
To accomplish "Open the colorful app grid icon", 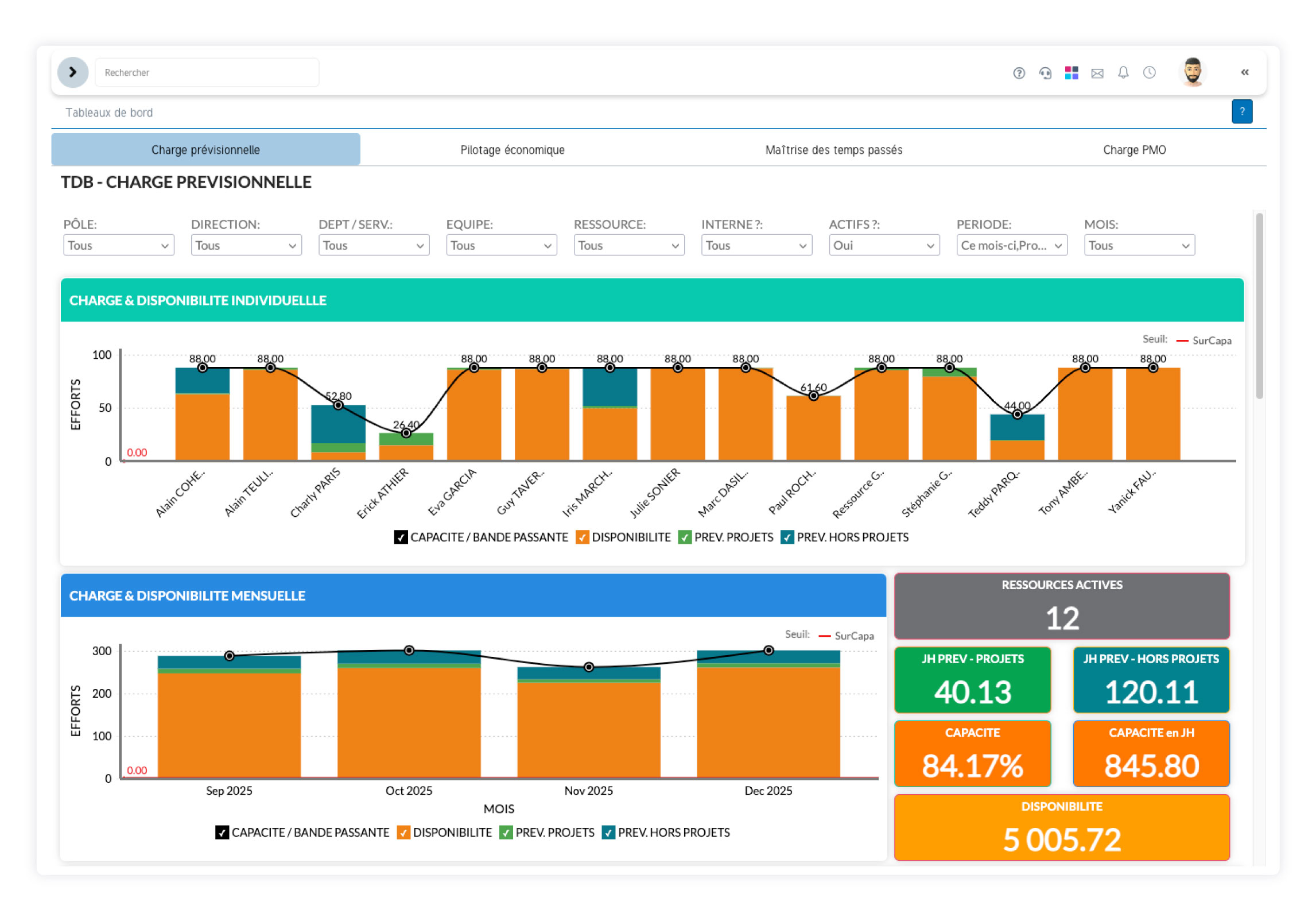I will [1071, 73].
